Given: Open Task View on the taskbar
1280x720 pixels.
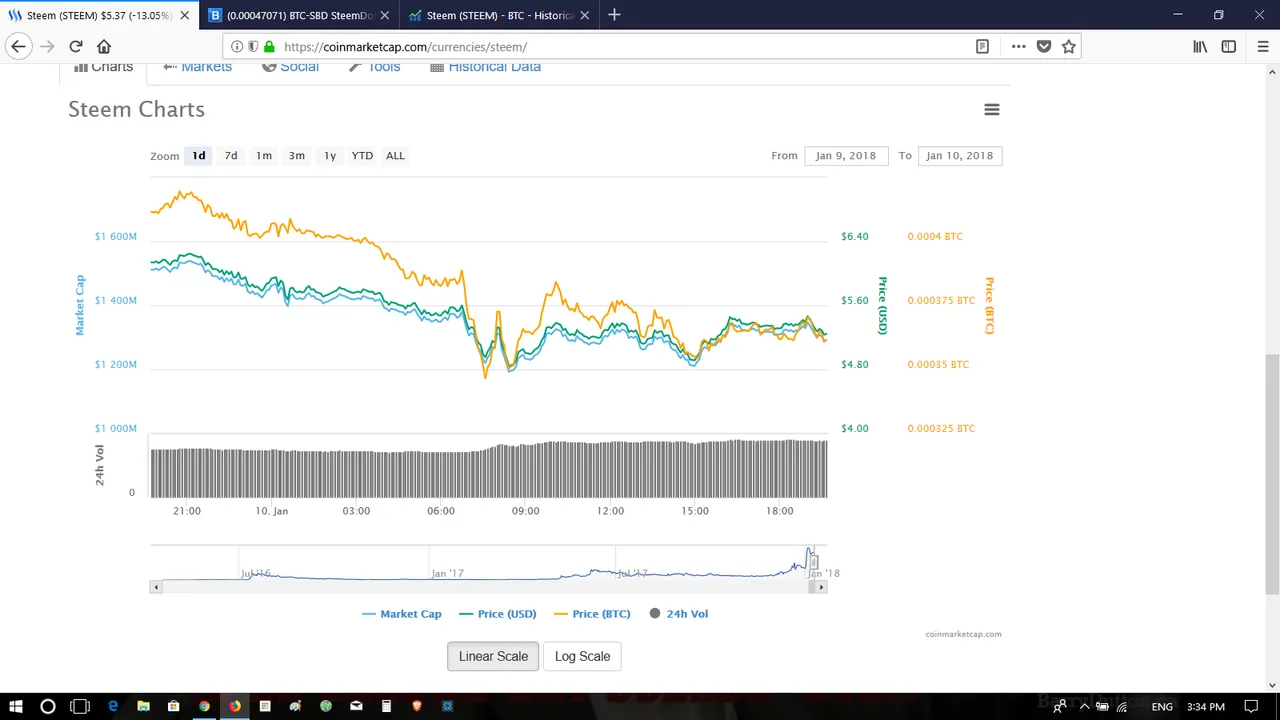Looking at the screenshot, I should (80, 706).
